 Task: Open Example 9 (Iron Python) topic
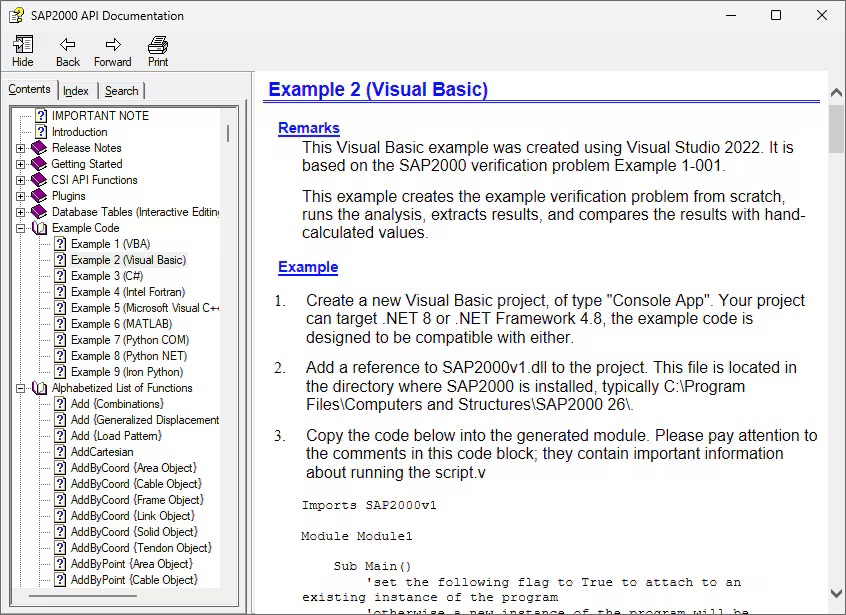tap(127, 371)
